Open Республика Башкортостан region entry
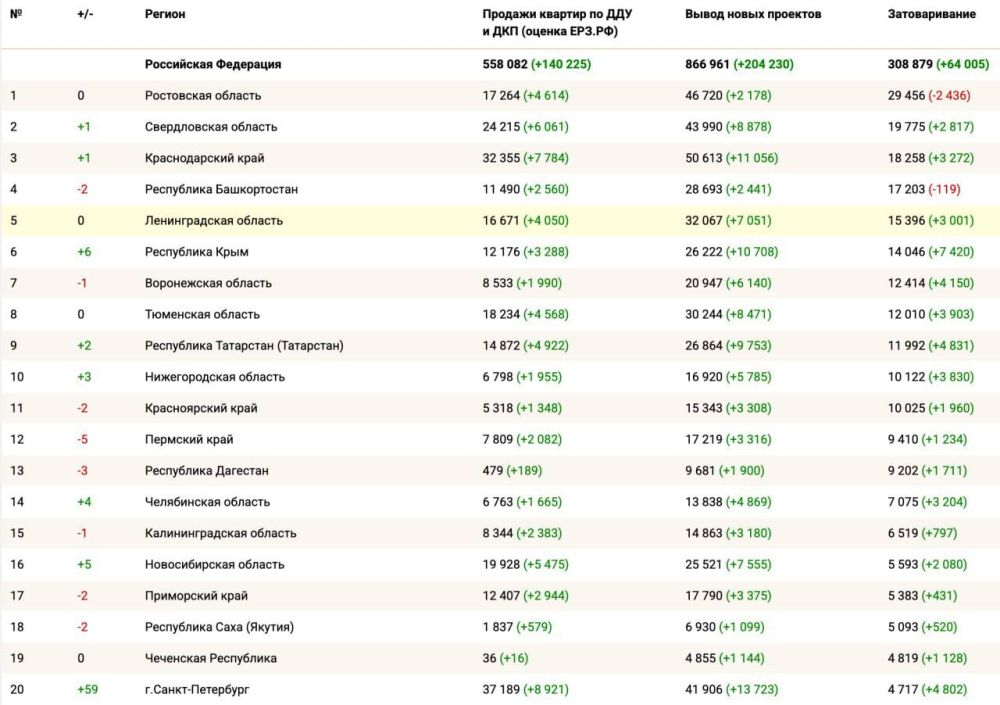This screenshot has width=1000, height=705. tap(221, 189)
